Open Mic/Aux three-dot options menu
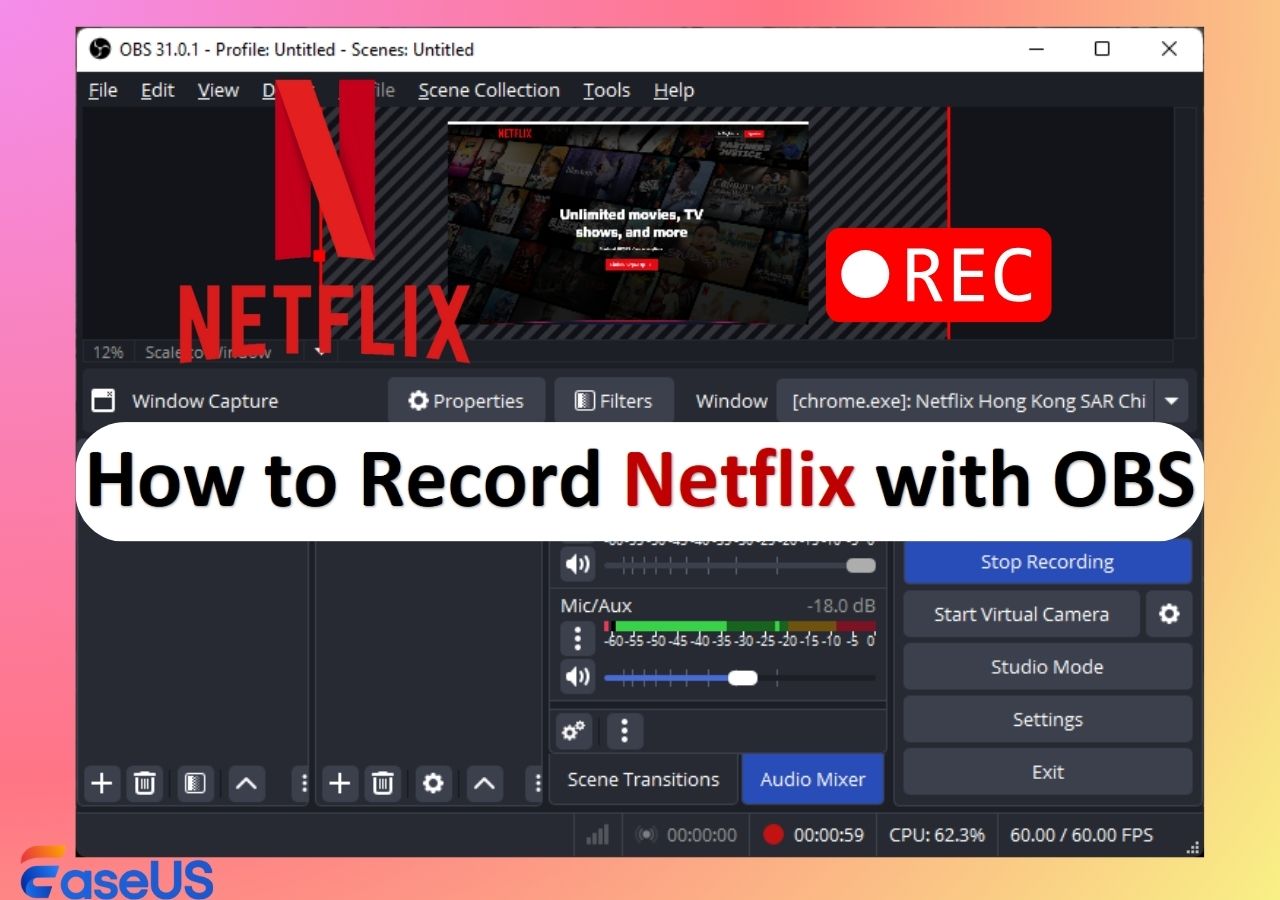 pyautogui.click(x=577, y=637)
